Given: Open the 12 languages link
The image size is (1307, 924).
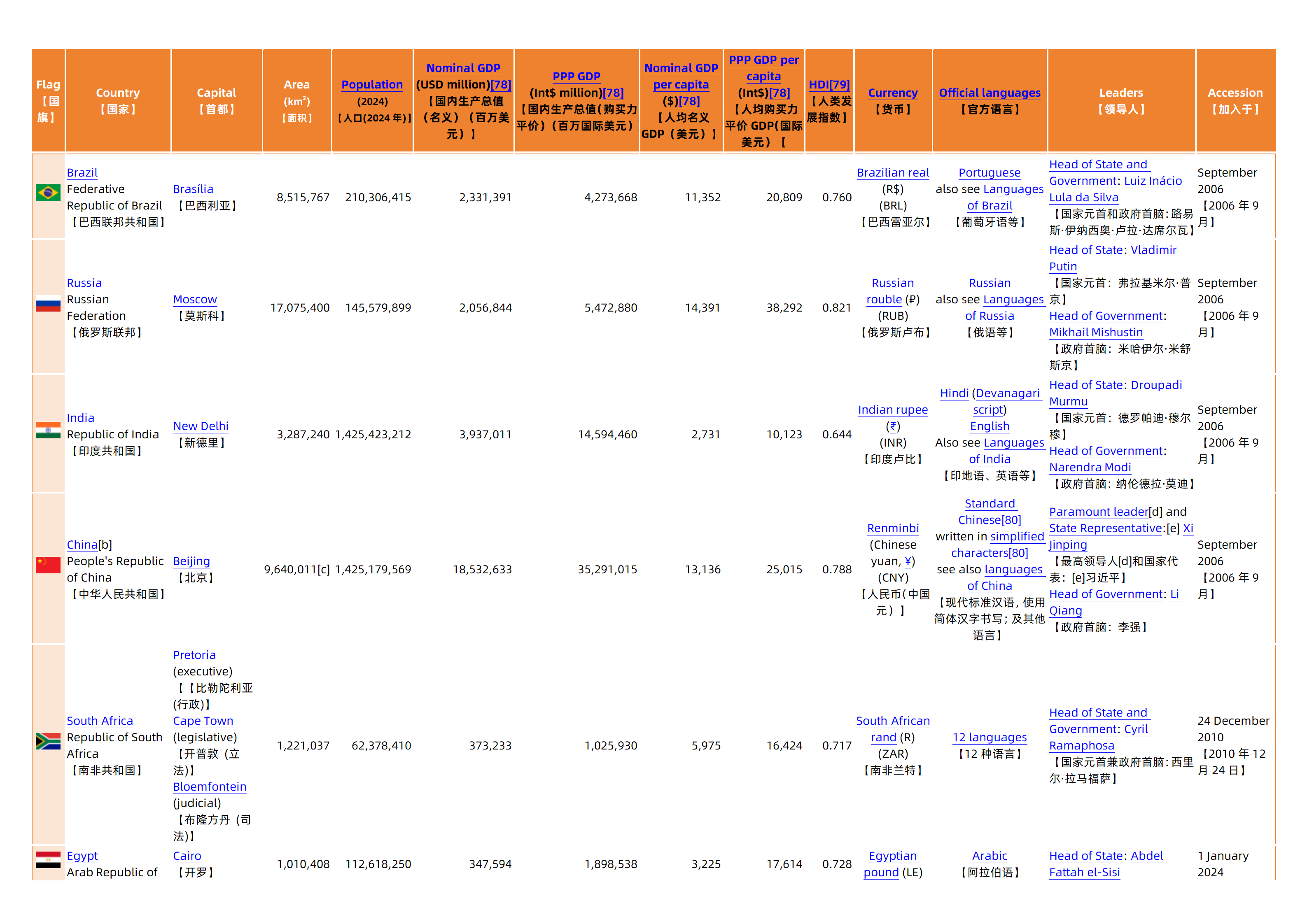Looking at the screenshot, I should [x=990, y=738].
